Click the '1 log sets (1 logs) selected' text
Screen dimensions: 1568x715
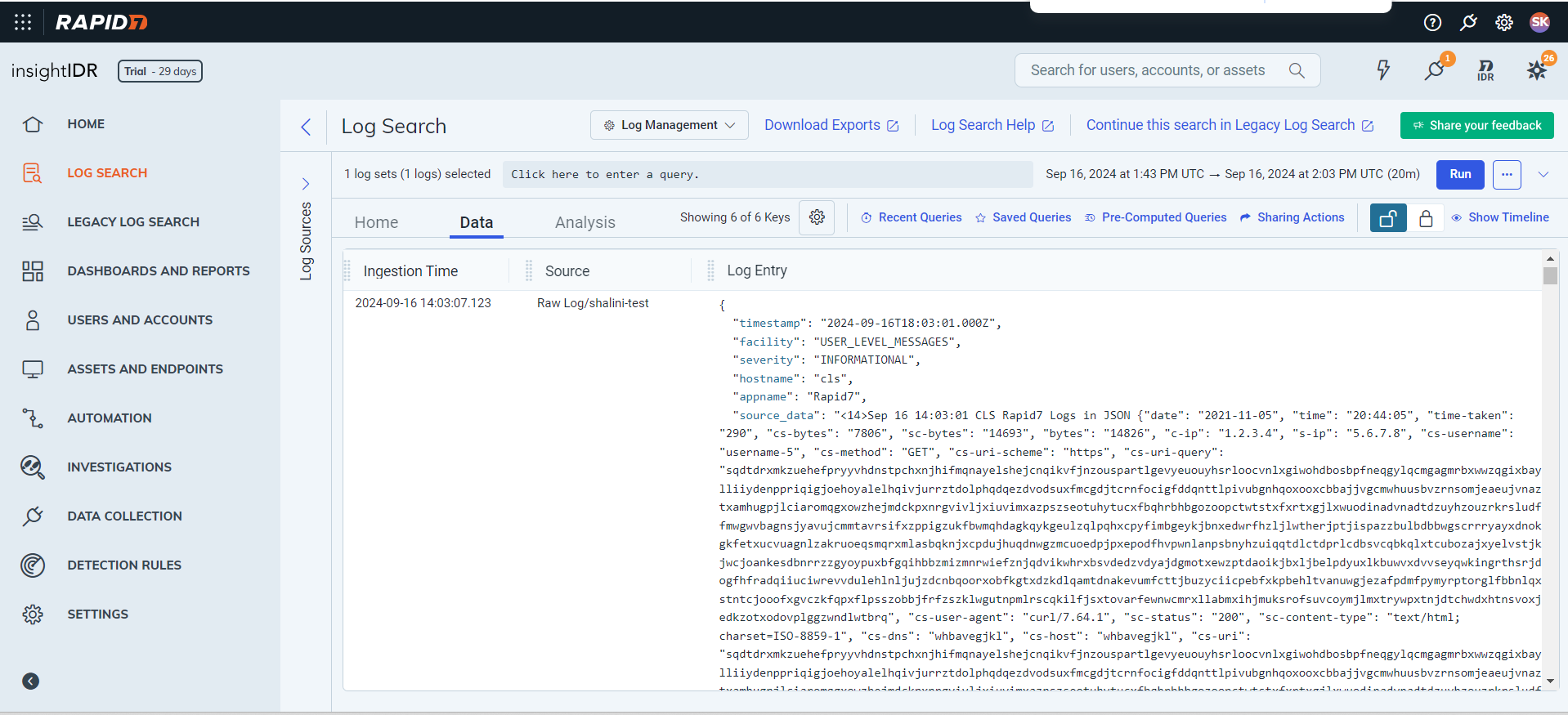(x=417, y=174)
